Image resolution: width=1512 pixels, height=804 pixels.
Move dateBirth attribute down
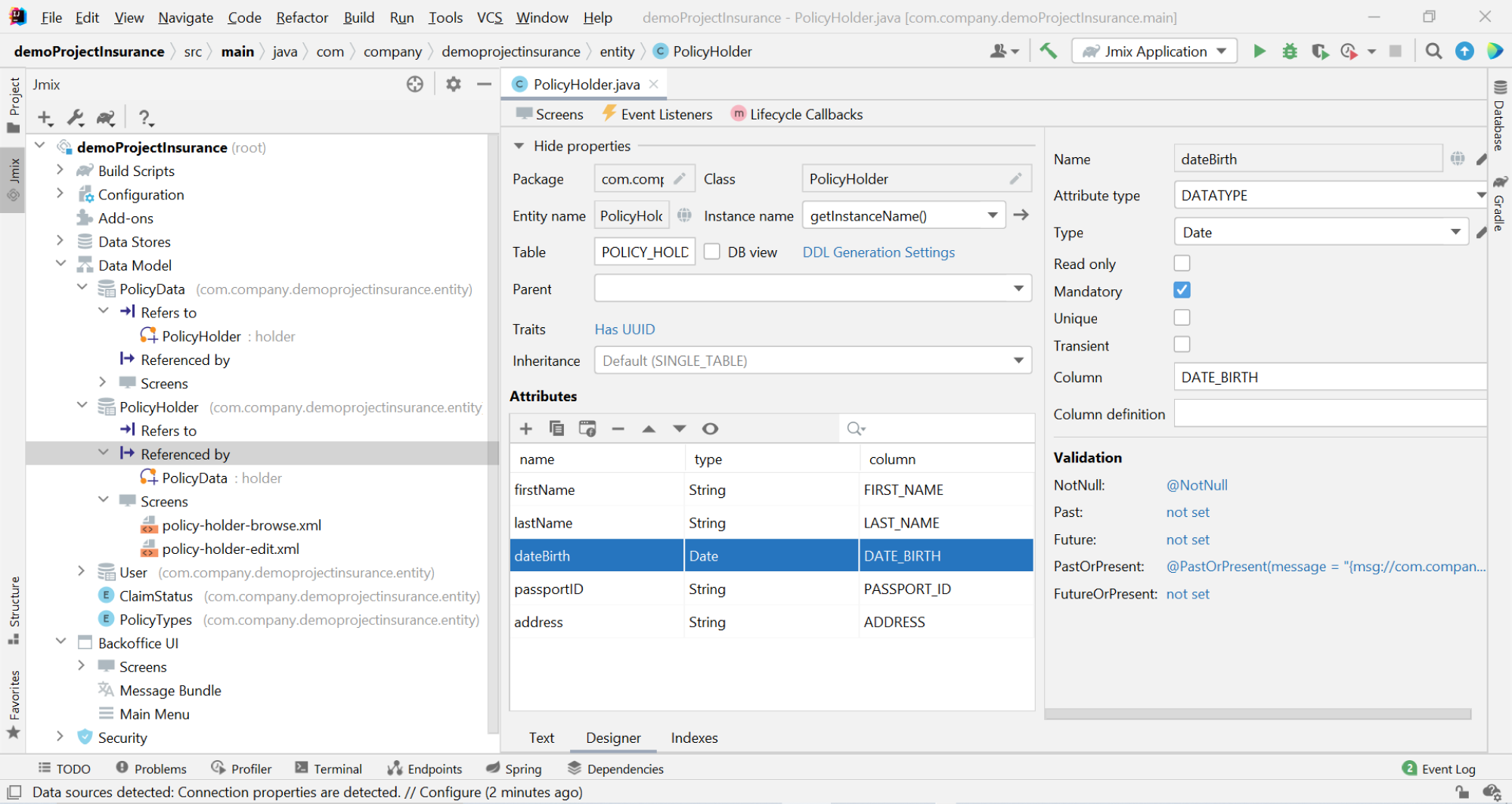pyautogui.click(x=679, y=428)
